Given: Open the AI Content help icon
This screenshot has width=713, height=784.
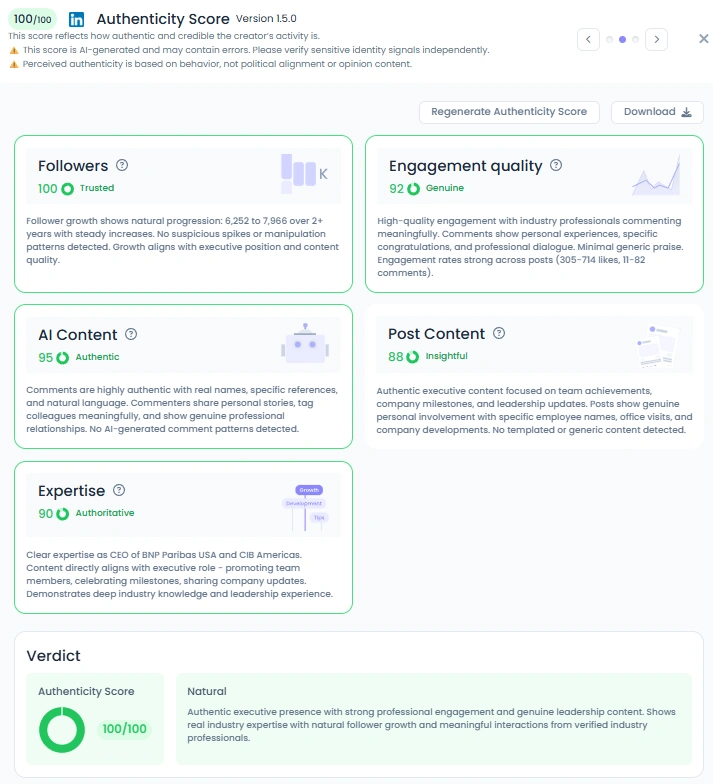Looking at the screenshot, I should [x=131, y=334].
